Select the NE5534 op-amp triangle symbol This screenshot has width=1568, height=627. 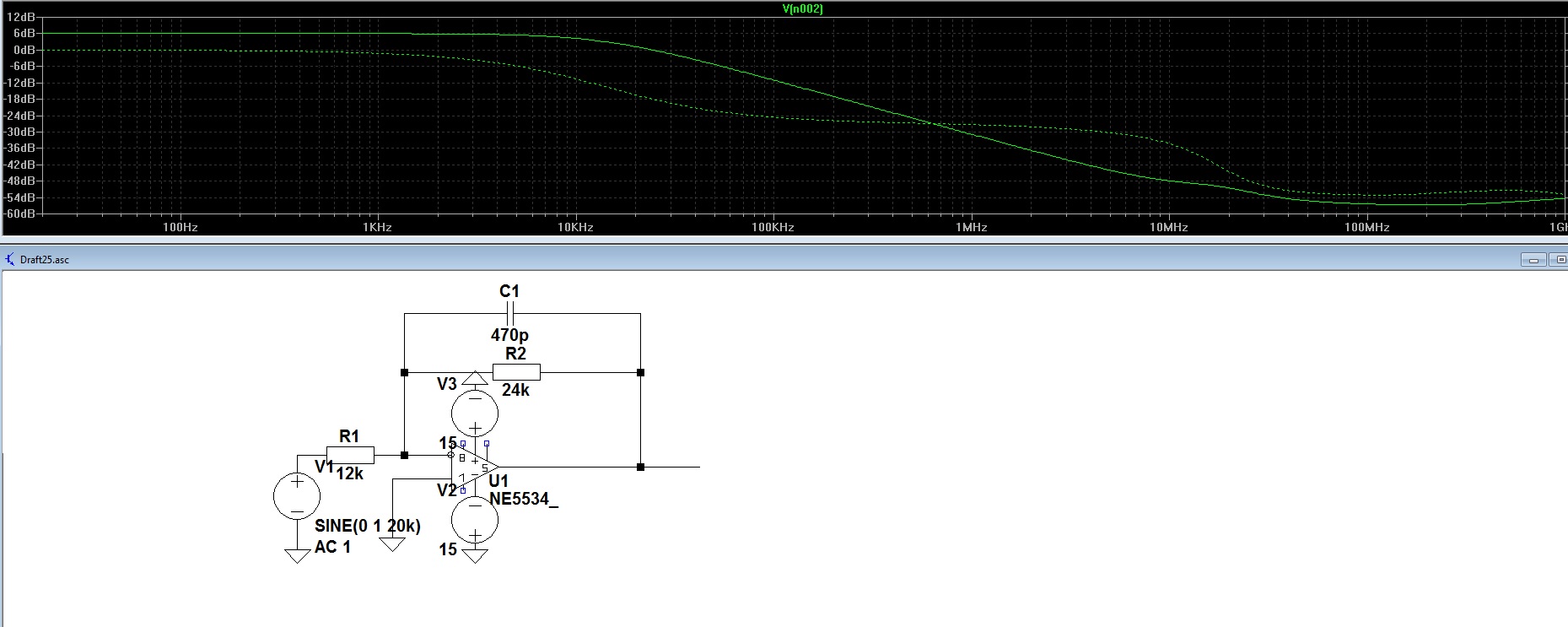pyautogui.click(x=474, y=466)
